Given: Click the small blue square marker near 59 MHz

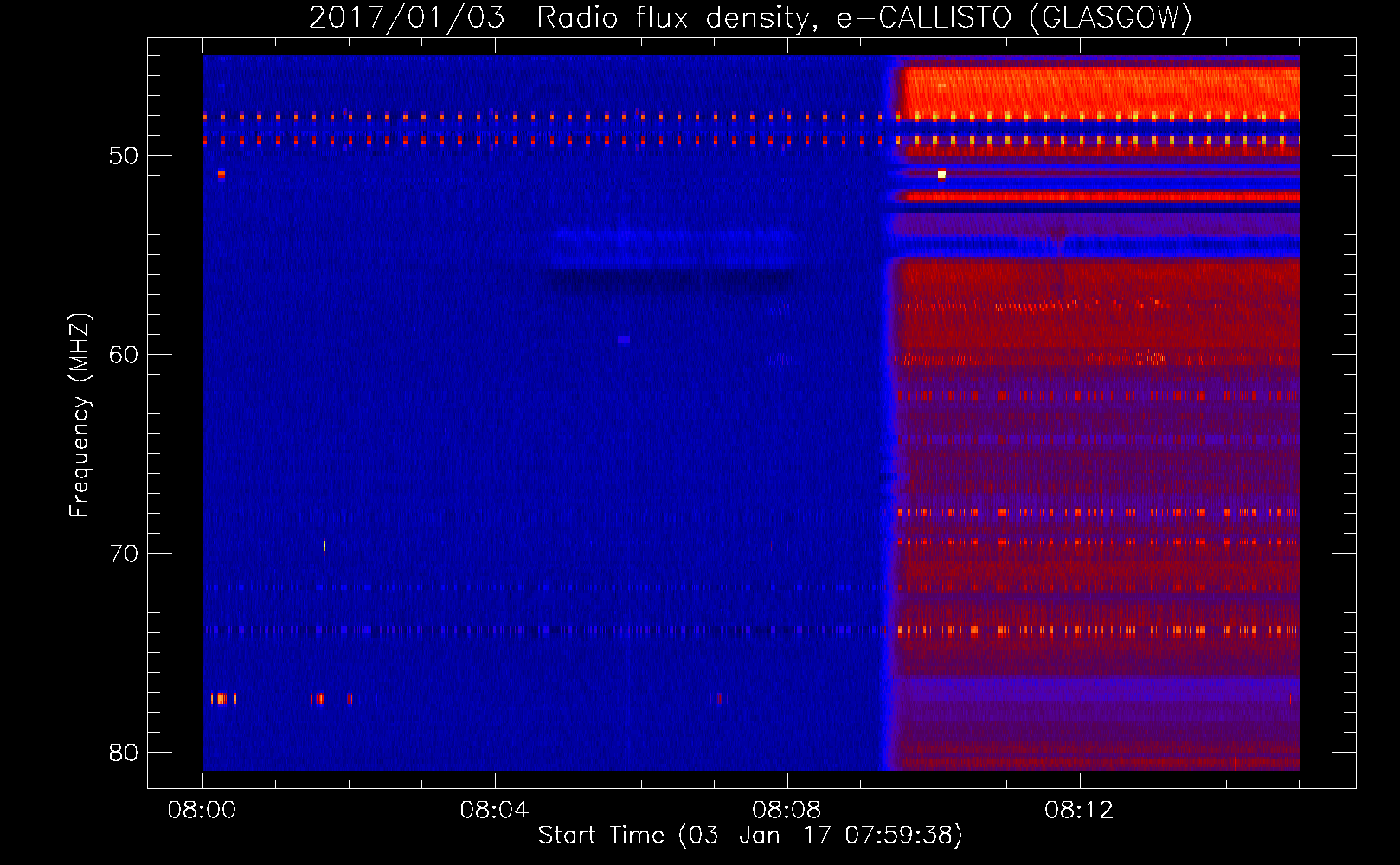Looking at the screenshot, I should point(624,340).
